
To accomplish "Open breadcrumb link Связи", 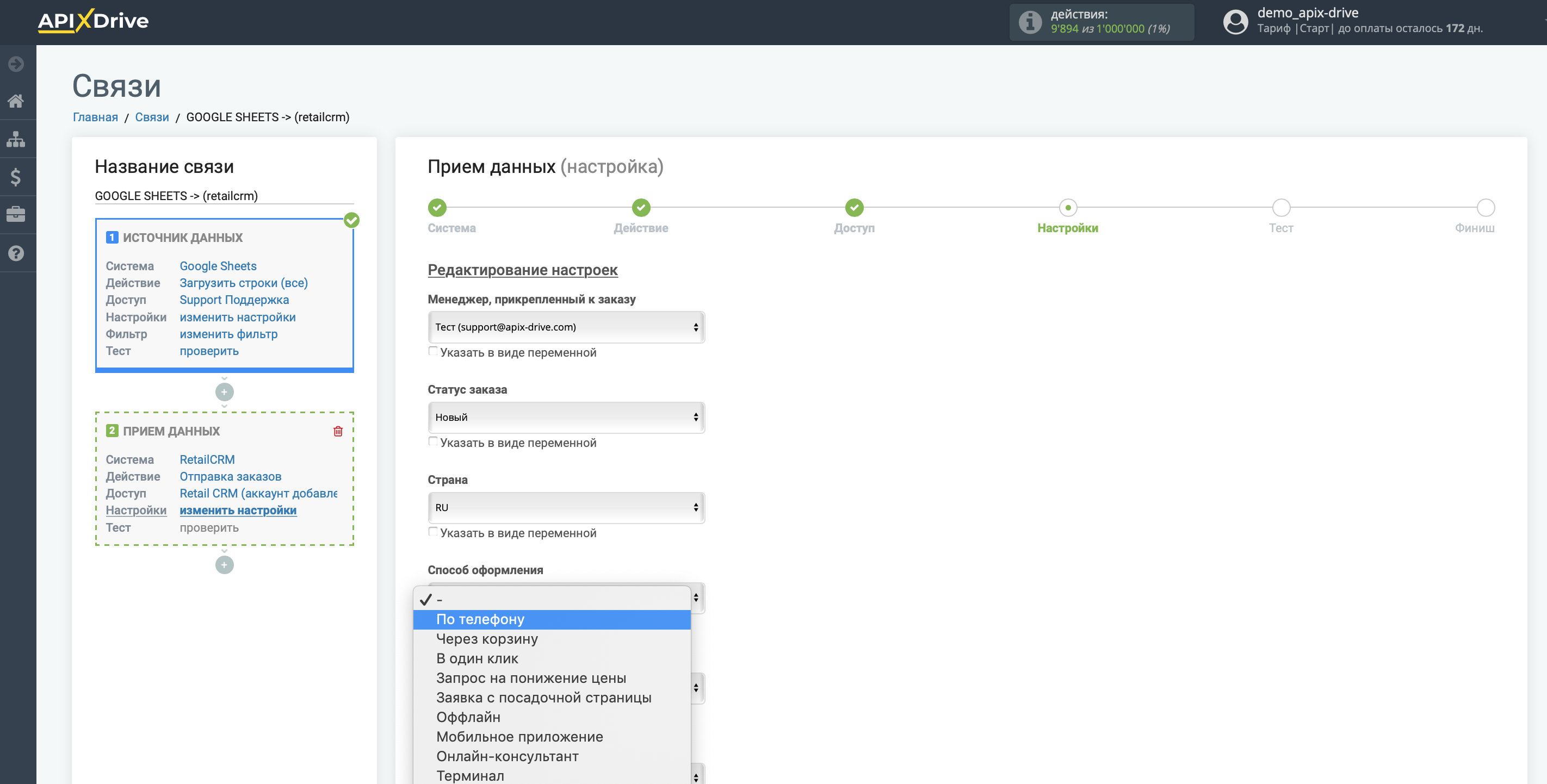I will (x=152, y=117).
